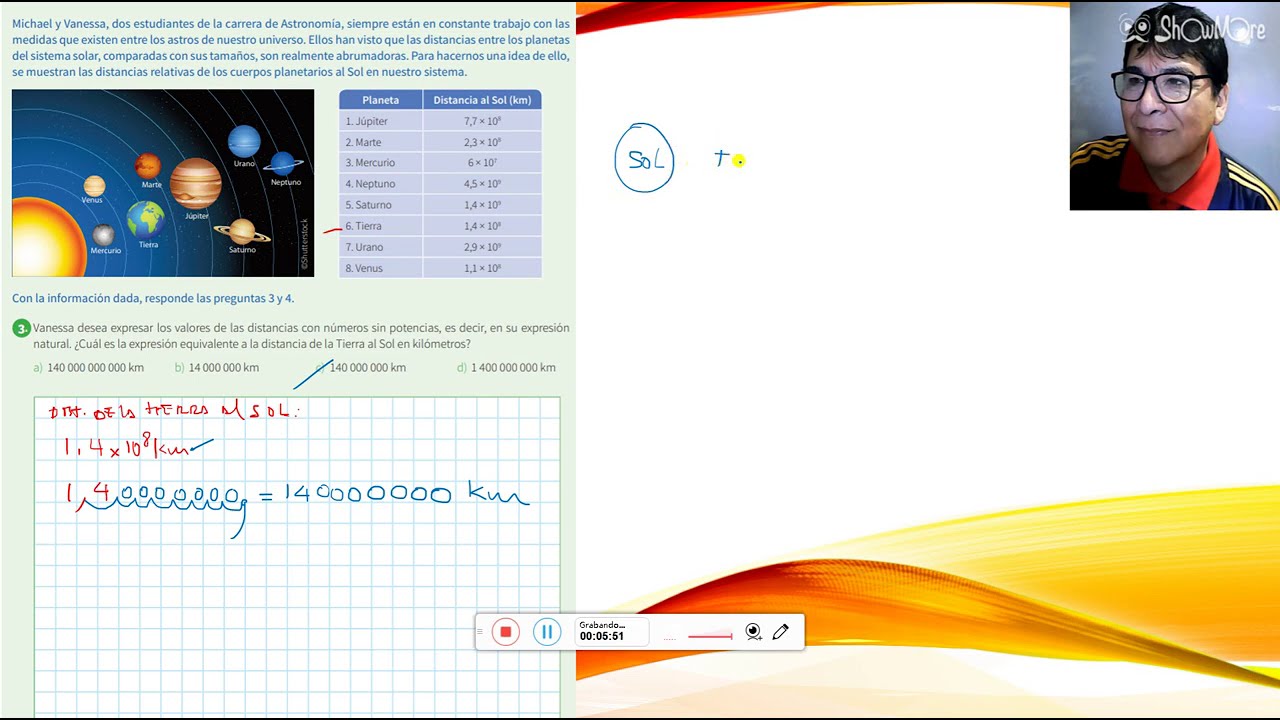Stop the screen recording
1280x720 pixels.
[x=506, y=632]
